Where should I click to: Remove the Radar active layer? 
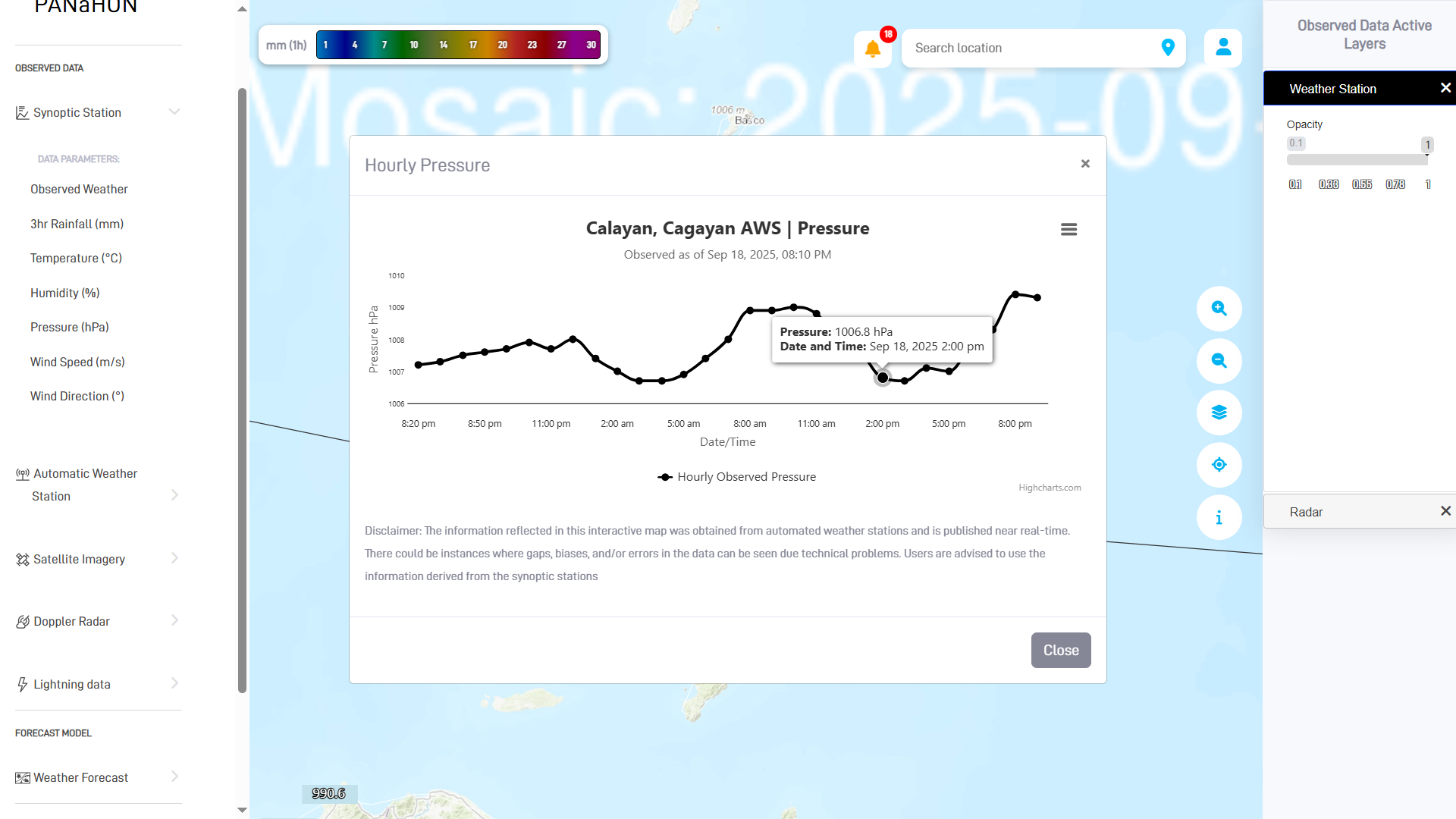[x=1445, y=511]
